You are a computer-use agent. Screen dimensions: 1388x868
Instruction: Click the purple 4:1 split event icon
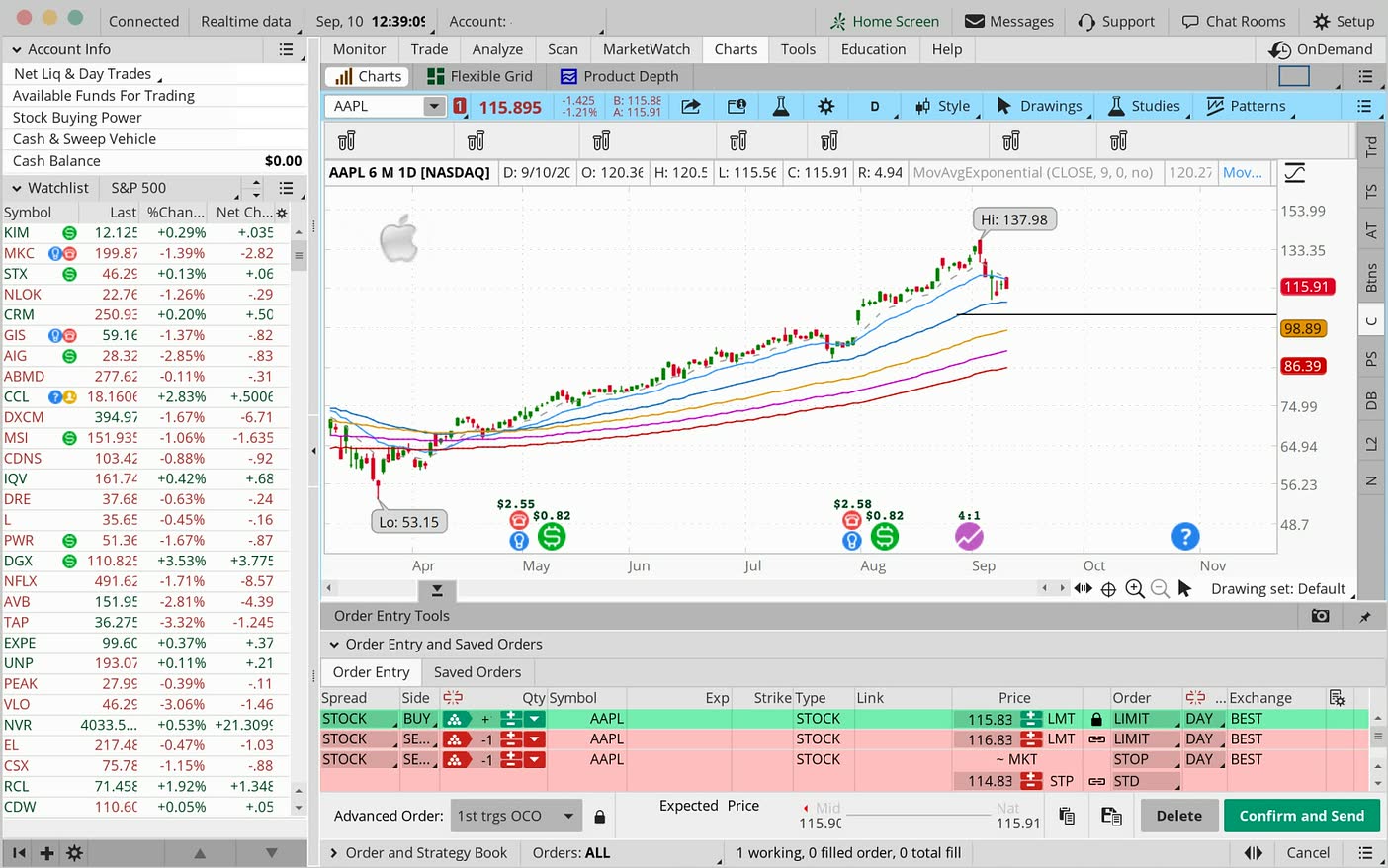[969, 537]
